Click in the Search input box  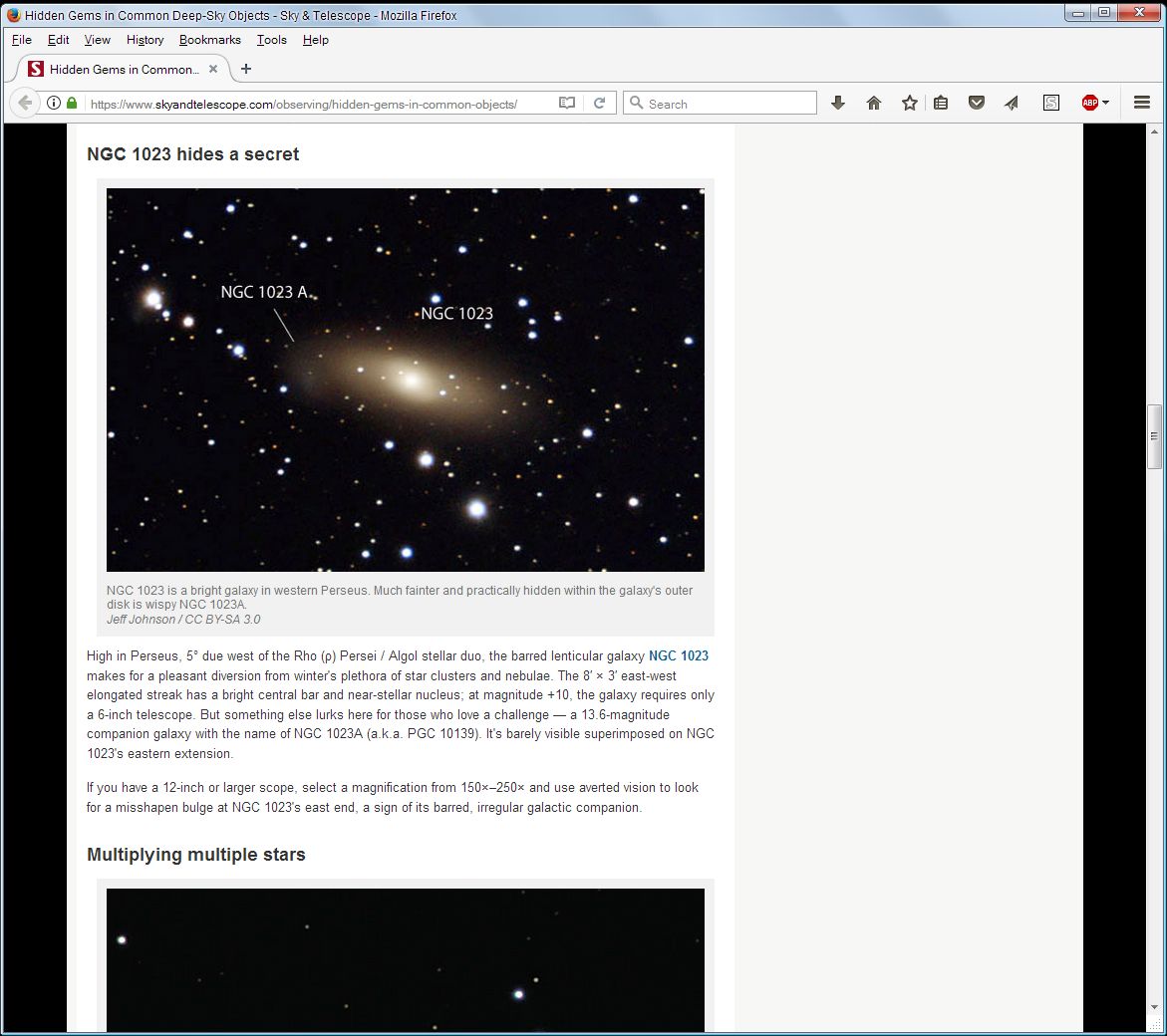pyautogui.click(x=728, y=104)
